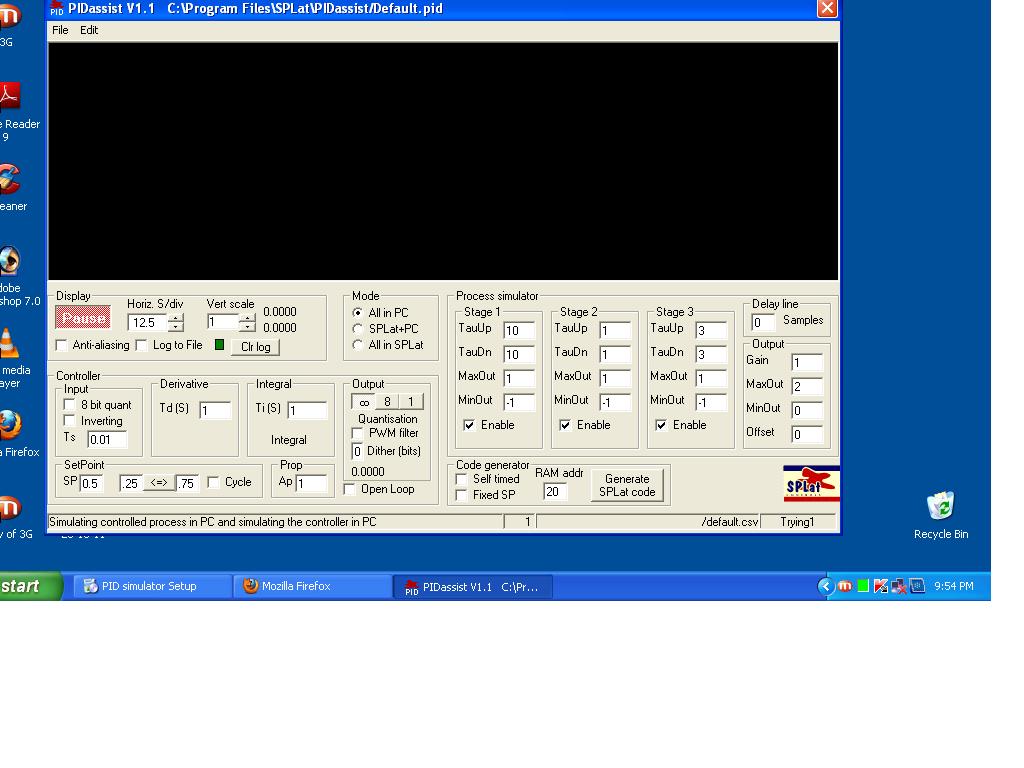Tick the Log to File checkbox
The height and width of the screenshot is (768, 1024).
[x=142, y=345]
